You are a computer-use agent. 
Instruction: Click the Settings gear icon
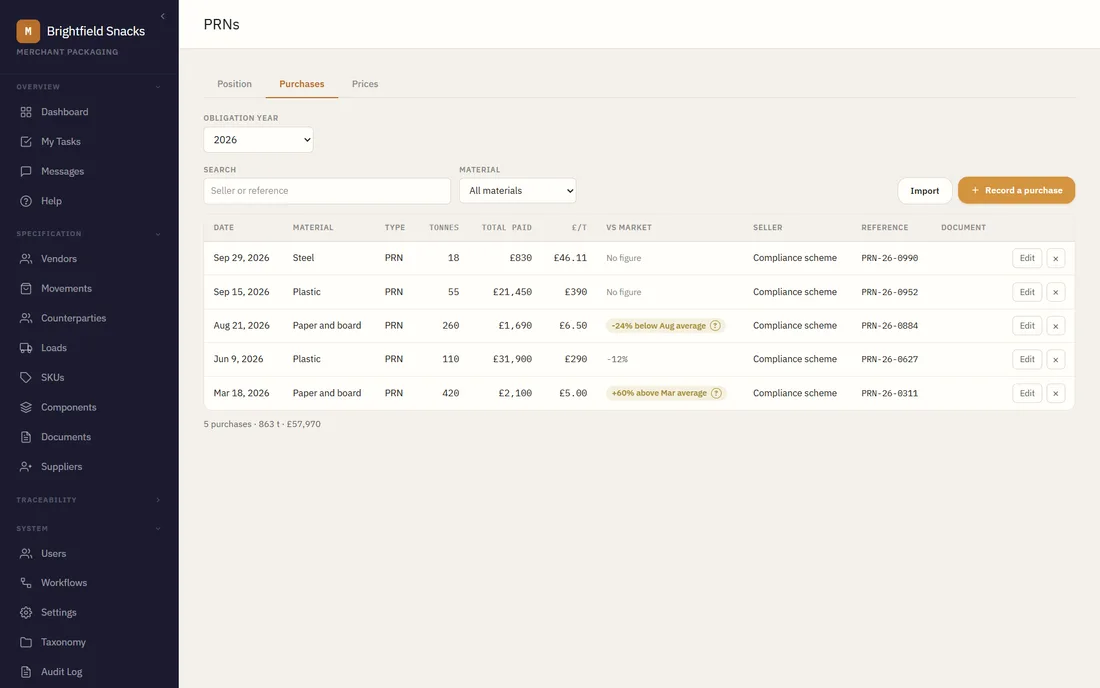click(26, 612)
